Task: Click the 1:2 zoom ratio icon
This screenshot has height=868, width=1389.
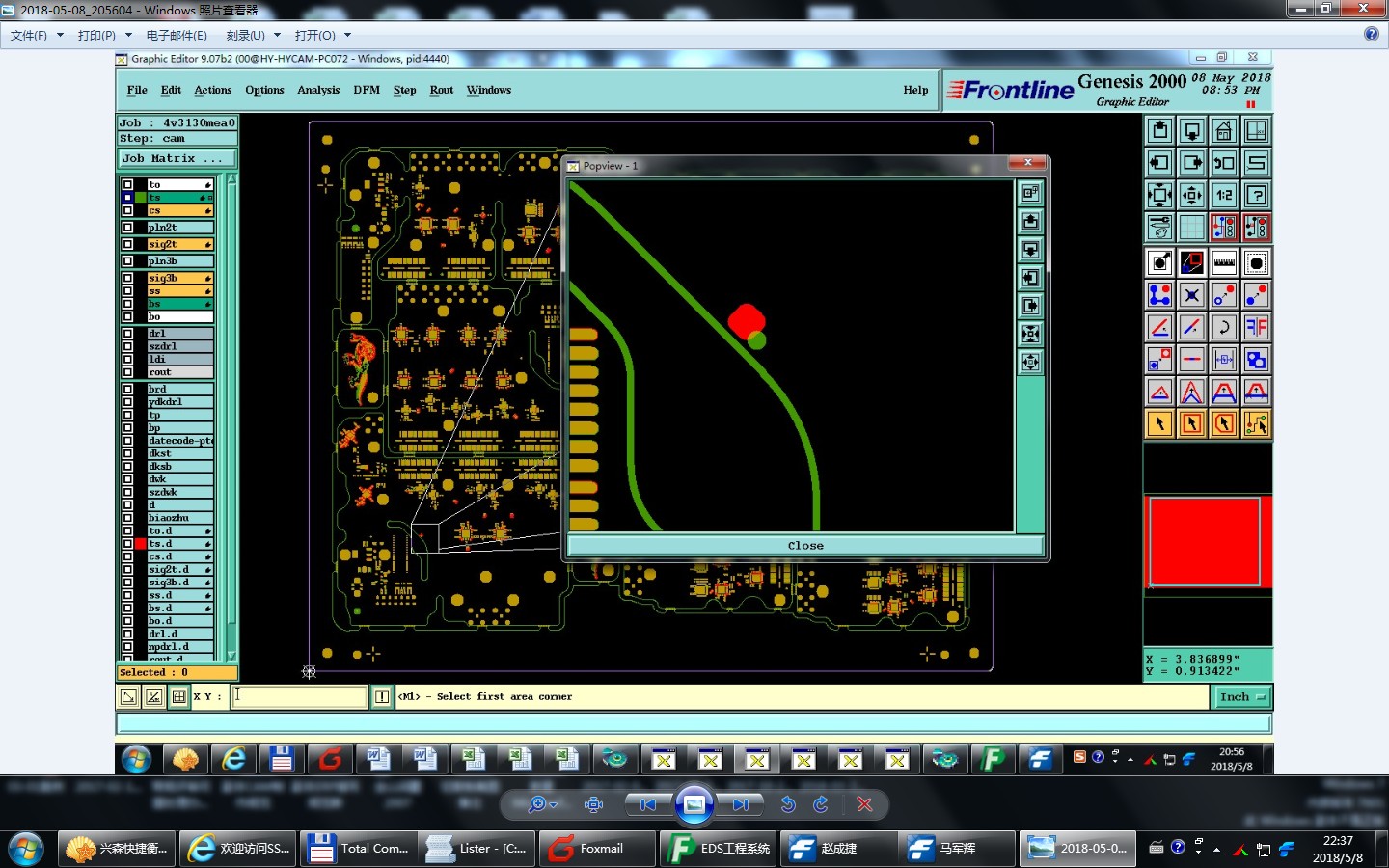Action: [1224, 195]
